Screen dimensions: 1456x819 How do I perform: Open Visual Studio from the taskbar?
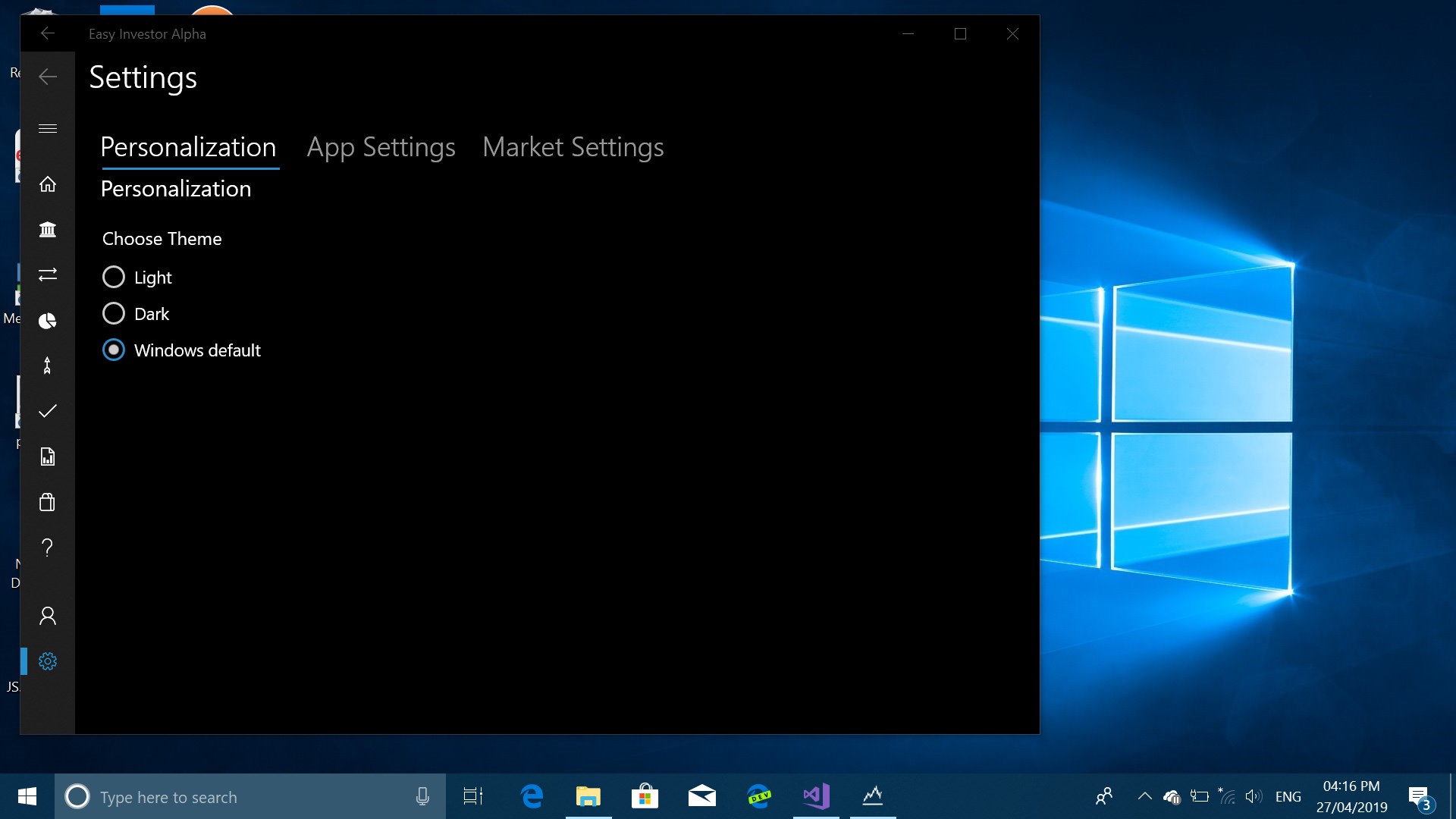point(816,796)
